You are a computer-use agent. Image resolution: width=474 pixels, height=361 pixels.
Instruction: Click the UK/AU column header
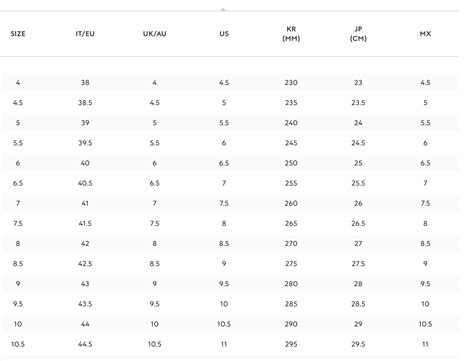(x=155, y=34)
